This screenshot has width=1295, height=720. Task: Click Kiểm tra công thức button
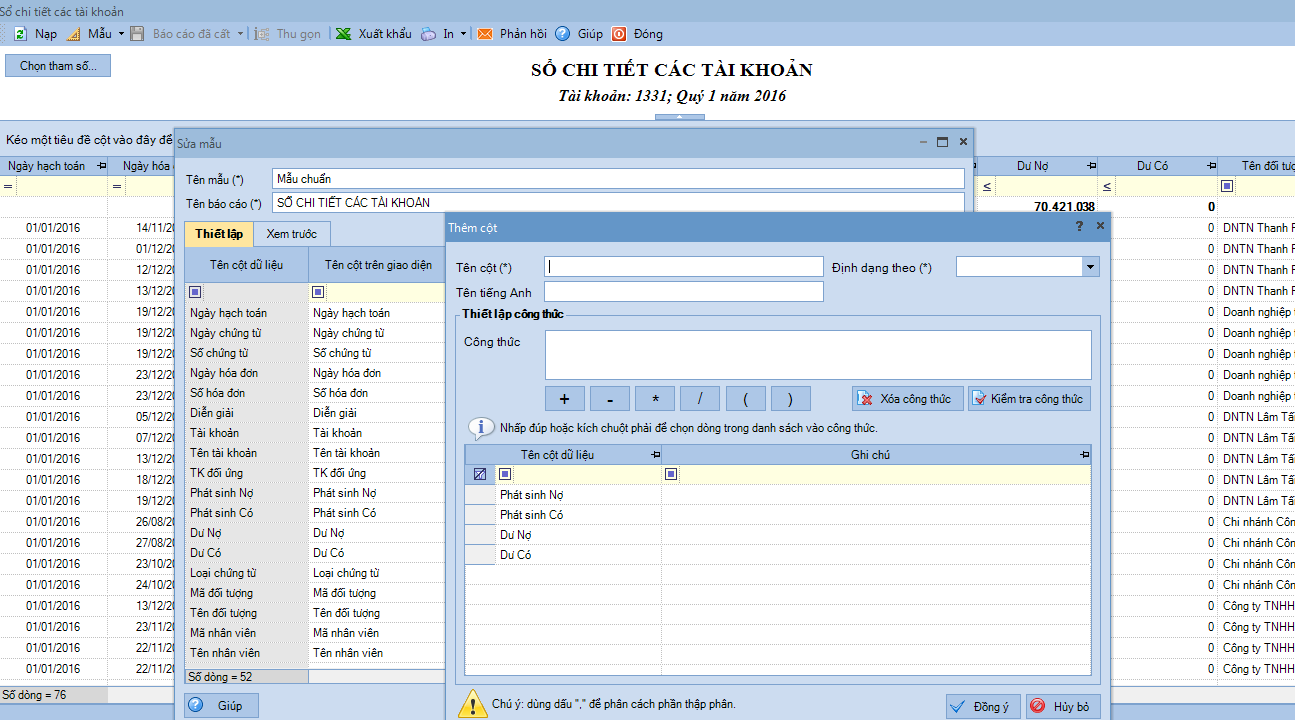point(1029,399)
